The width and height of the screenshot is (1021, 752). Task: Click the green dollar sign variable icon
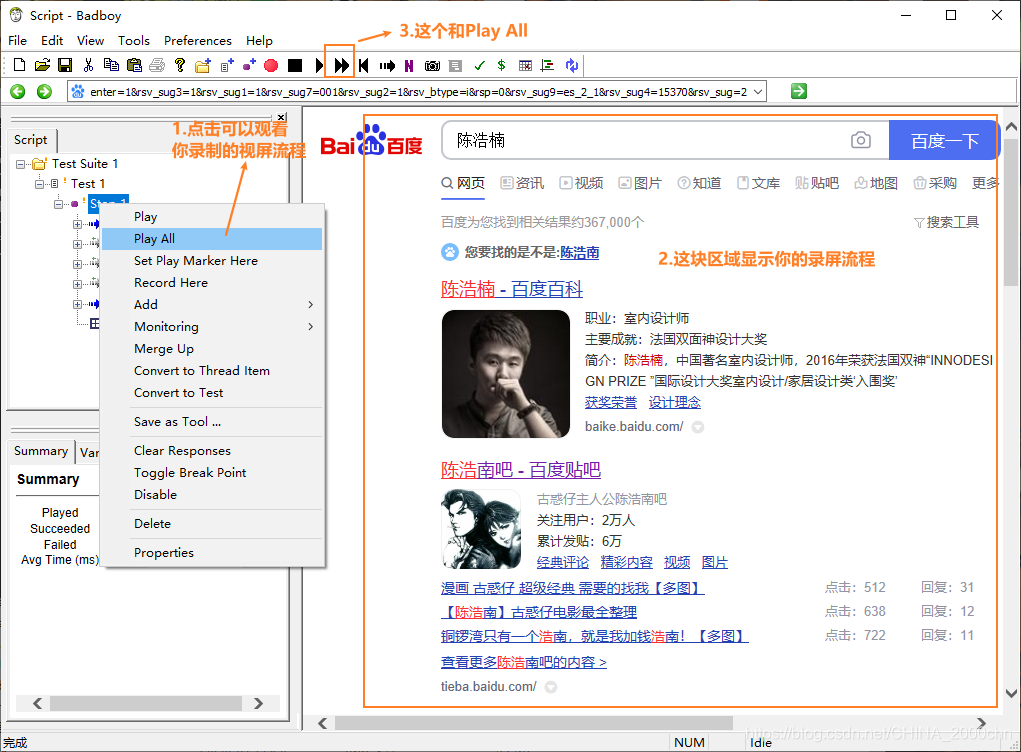click(501, 65)
